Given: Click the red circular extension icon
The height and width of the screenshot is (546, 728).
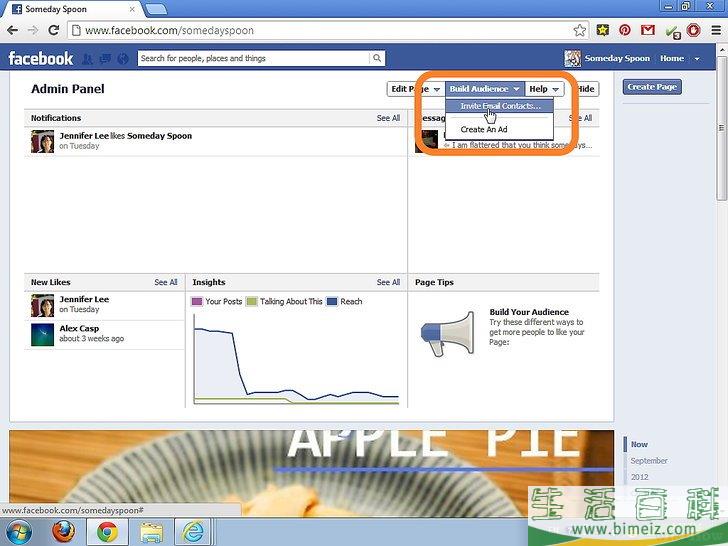Looking at the screenshot, I should tap(693, 30).
